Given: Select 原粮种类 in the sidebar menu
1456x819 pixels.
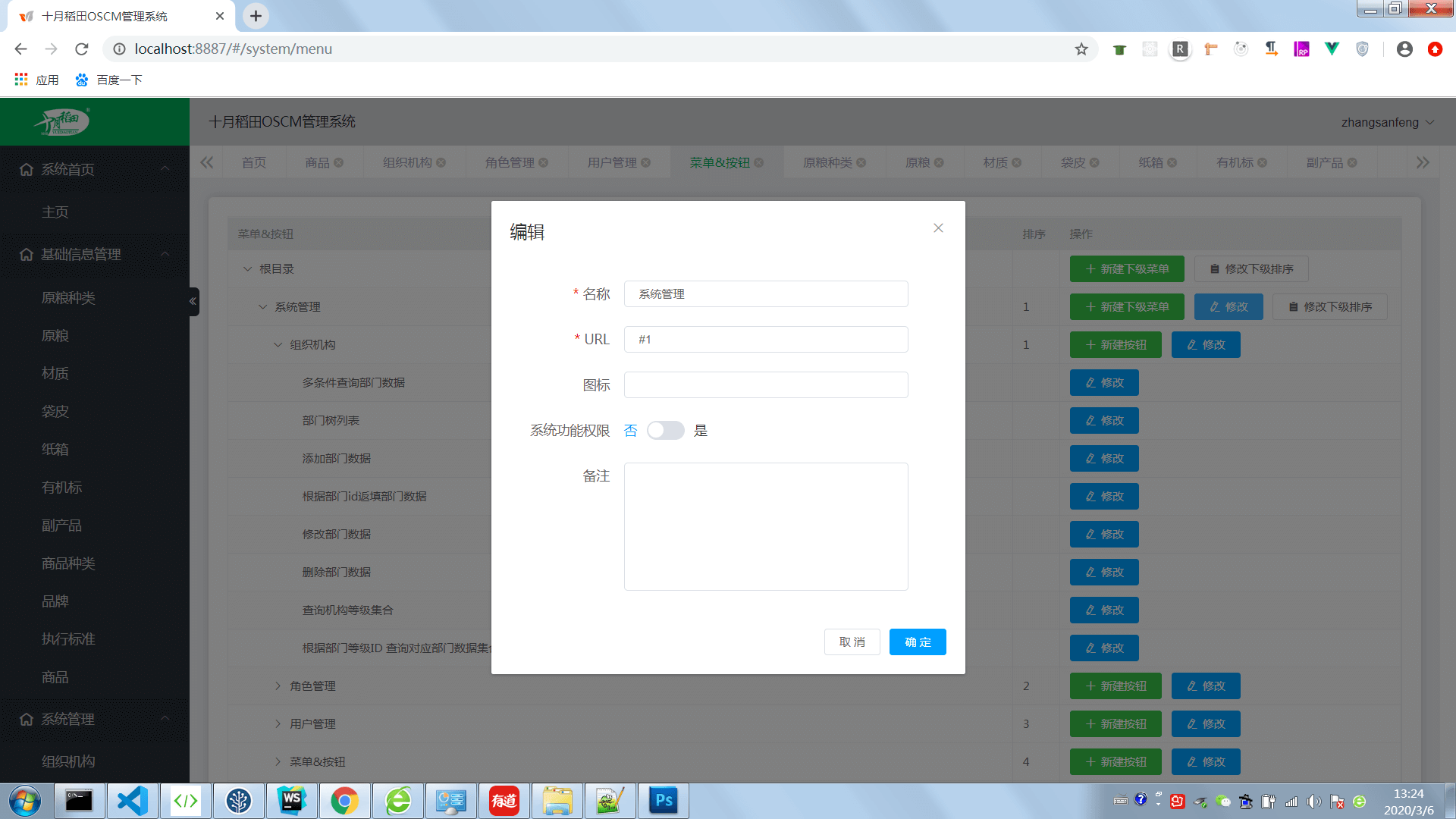Looking at the screenshot, I should pos(68,298).
